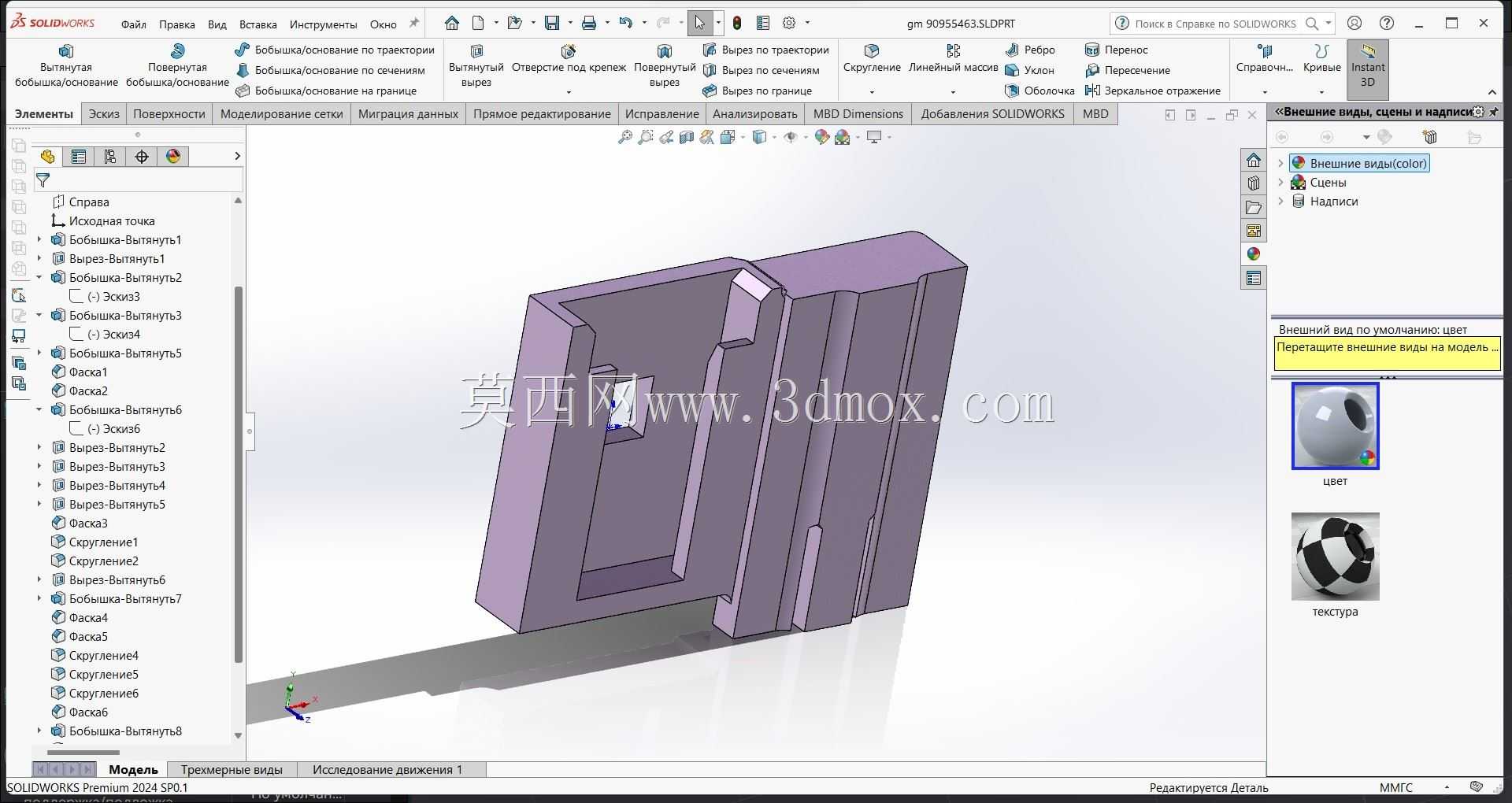Click the filter funnel icon in feature tree
1512x803 pixels.
click(43, 180)
